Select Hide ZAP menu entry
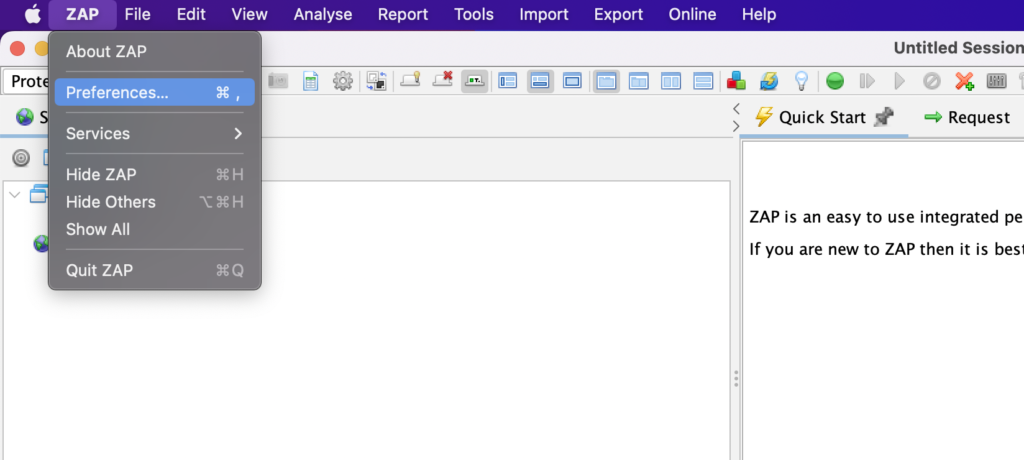The height and width of the screenshot is (460, 1024). 155,174
